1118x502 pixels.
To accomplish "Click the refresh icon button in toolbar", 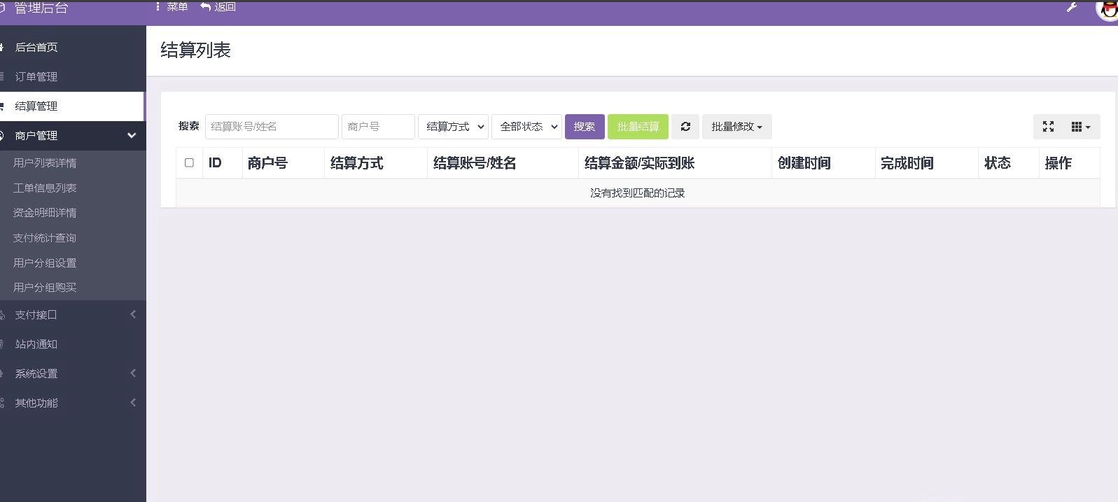I will pyautogui.click(x=685, y=127).
